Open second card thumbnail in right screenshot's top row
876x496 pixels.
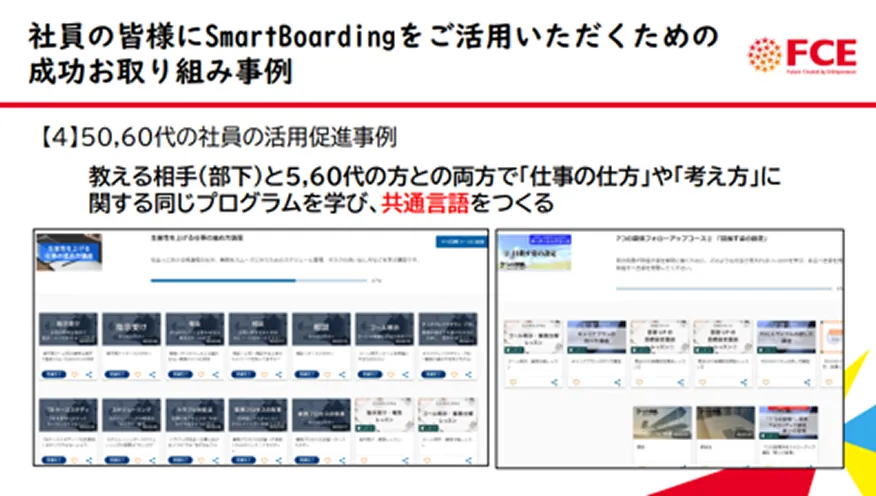[597, 337]
